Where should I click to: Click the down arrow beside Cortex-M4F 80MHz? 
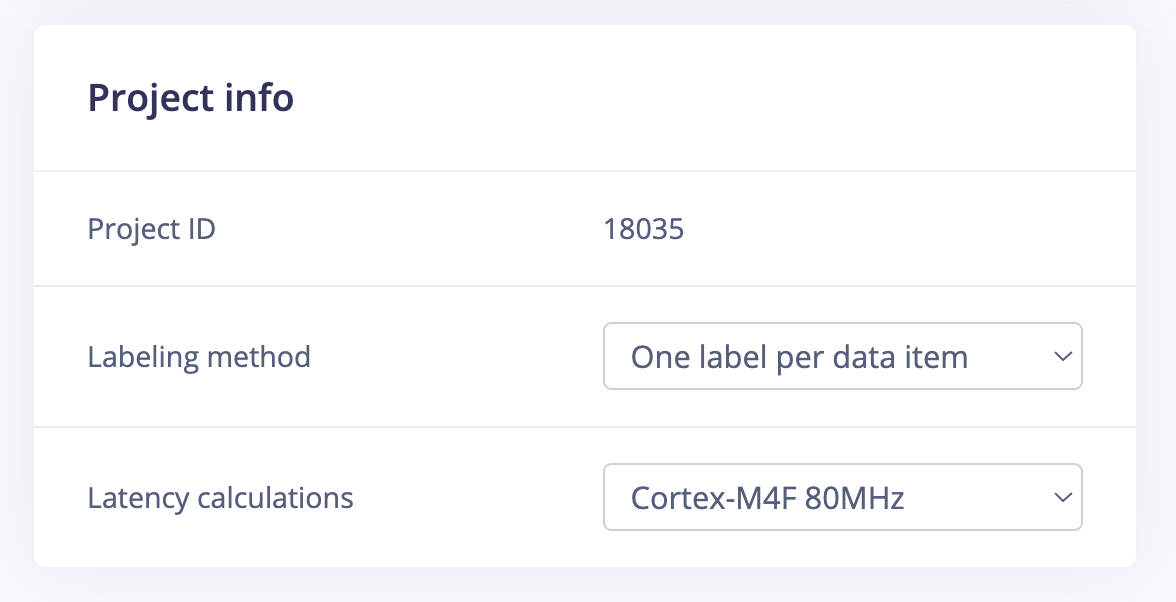pyautogui.click(x=1063, y=497)
